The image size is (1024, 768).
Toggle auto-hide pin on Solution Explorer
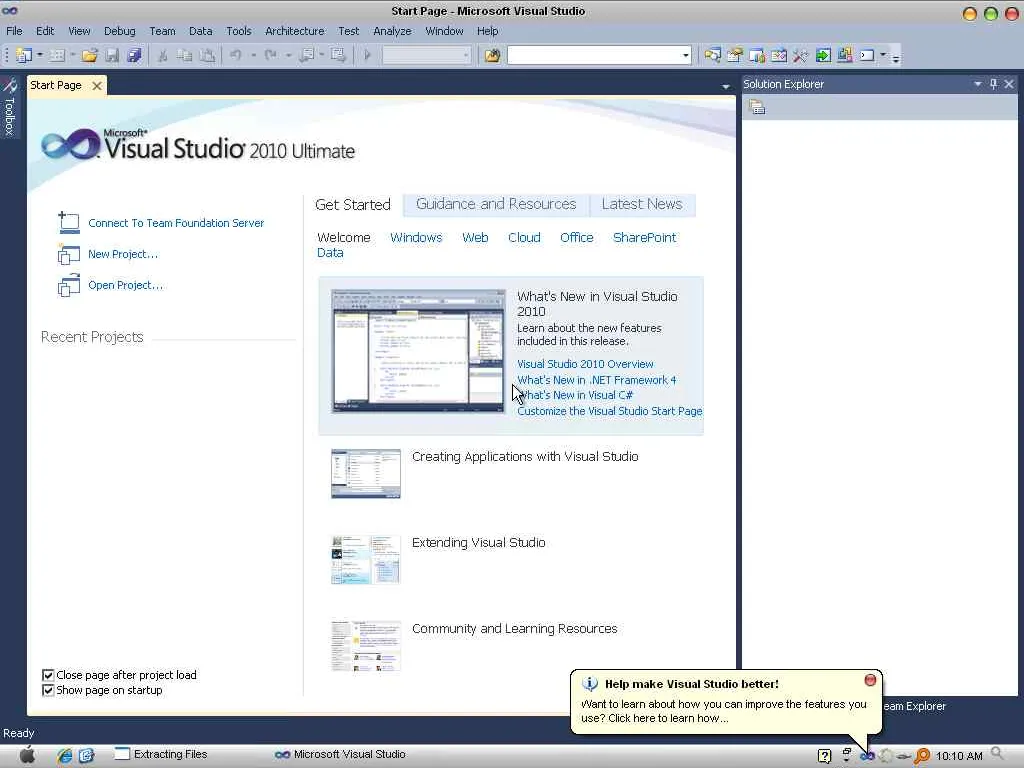(993, 84)
